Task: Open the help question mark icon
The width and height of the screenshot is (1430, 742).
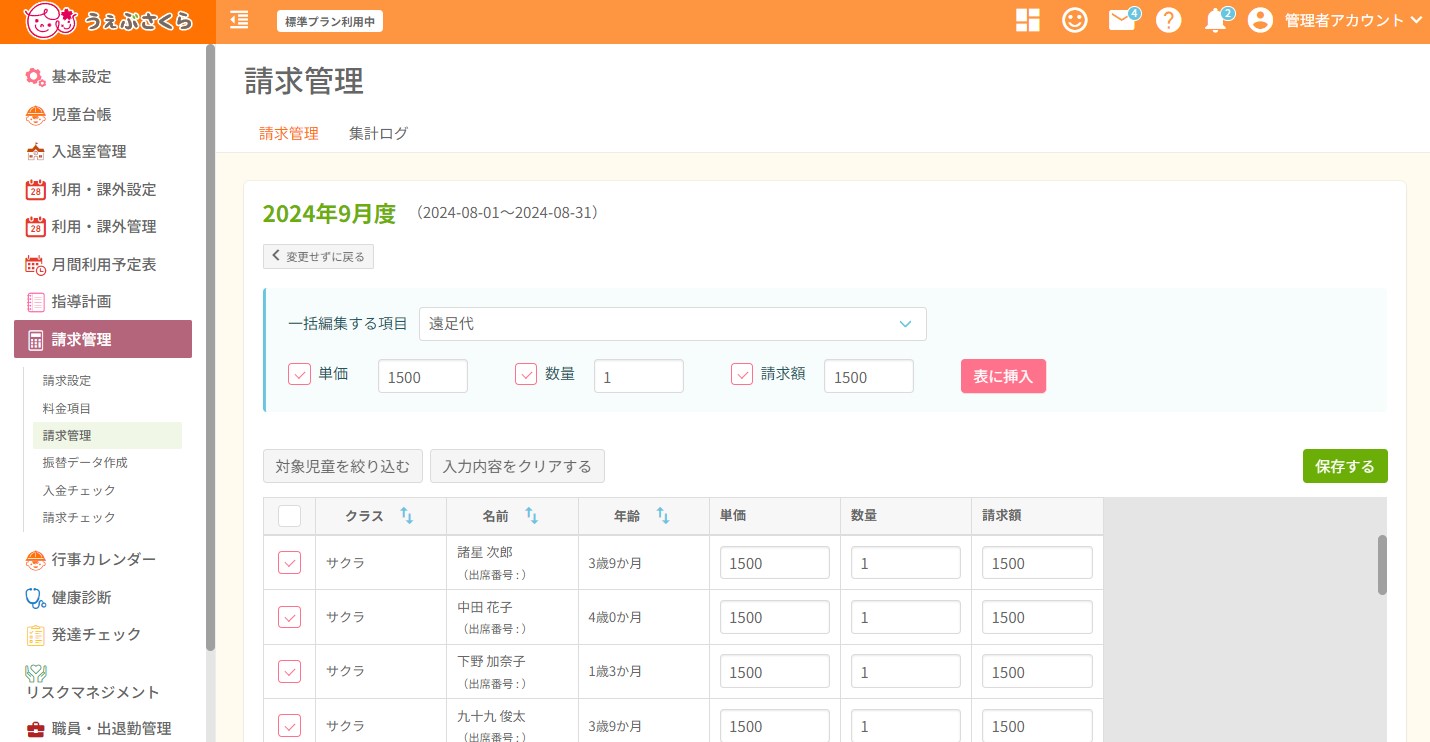Action: [x=1169, y=20]
